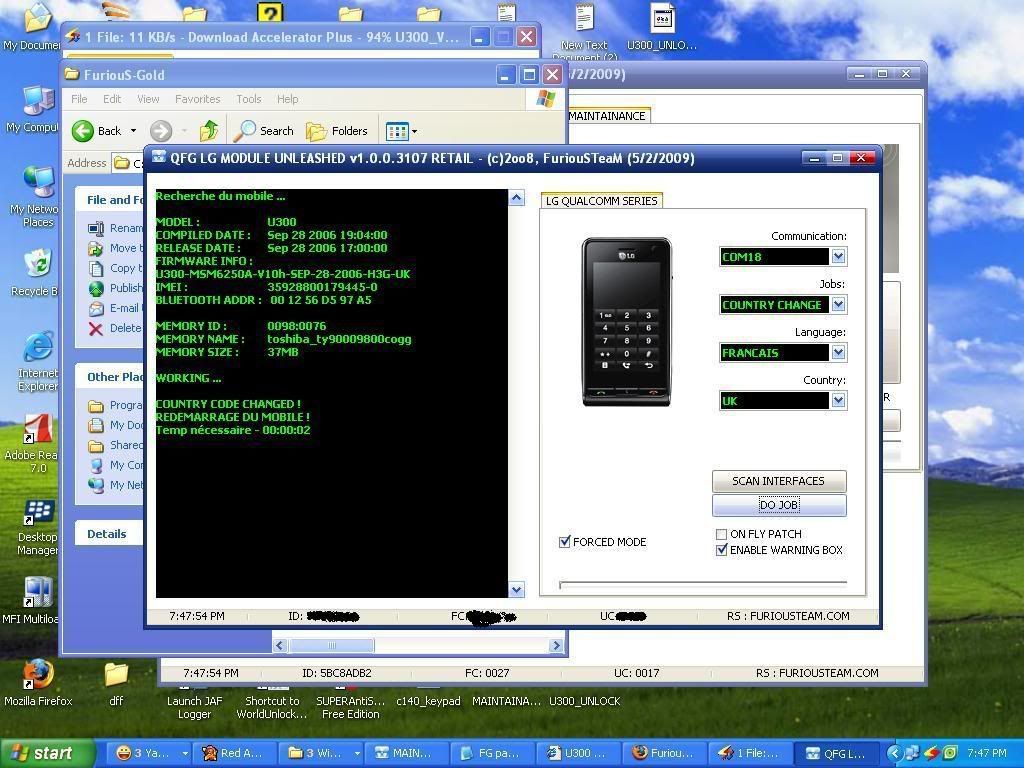Tick the ON FLY PATCH checkbox
The image size is (1024, 768).
pyautogui.click(x=722, y=534)
